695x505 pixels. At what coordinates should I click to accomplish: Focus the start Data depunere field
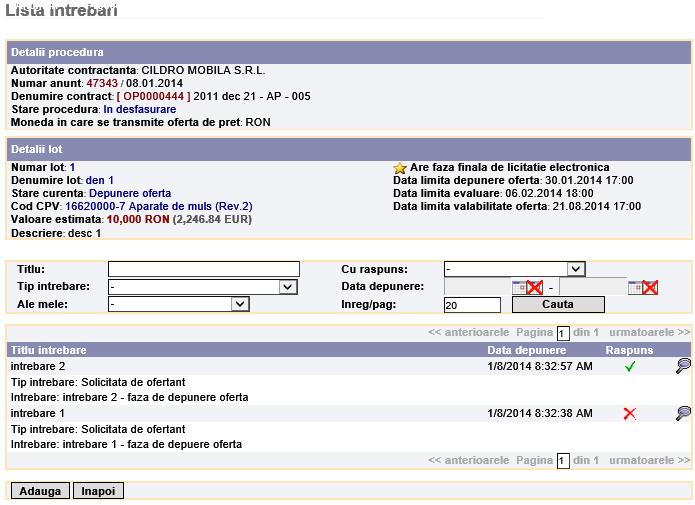tap(477, 287)
